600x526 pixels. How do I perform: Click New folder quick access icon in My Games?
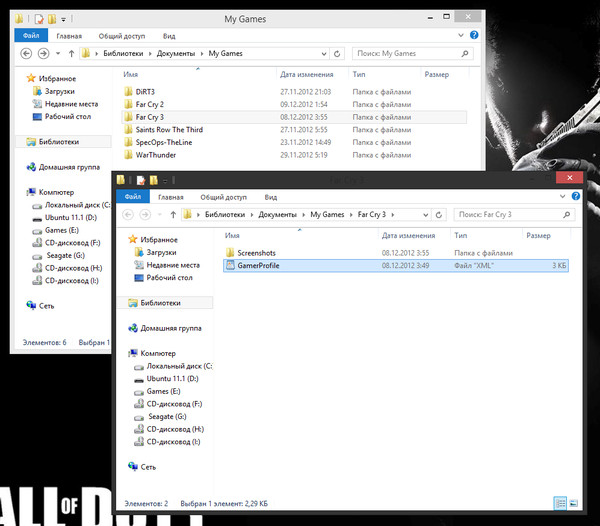pos(52,19)
